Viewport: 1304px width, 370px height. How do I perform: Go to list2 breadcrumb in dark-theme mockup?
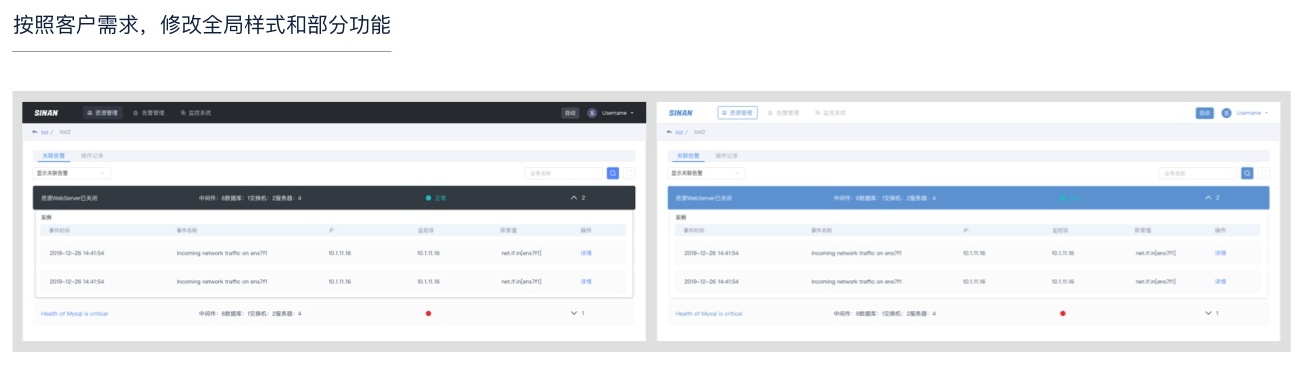[x=65, y=132]
